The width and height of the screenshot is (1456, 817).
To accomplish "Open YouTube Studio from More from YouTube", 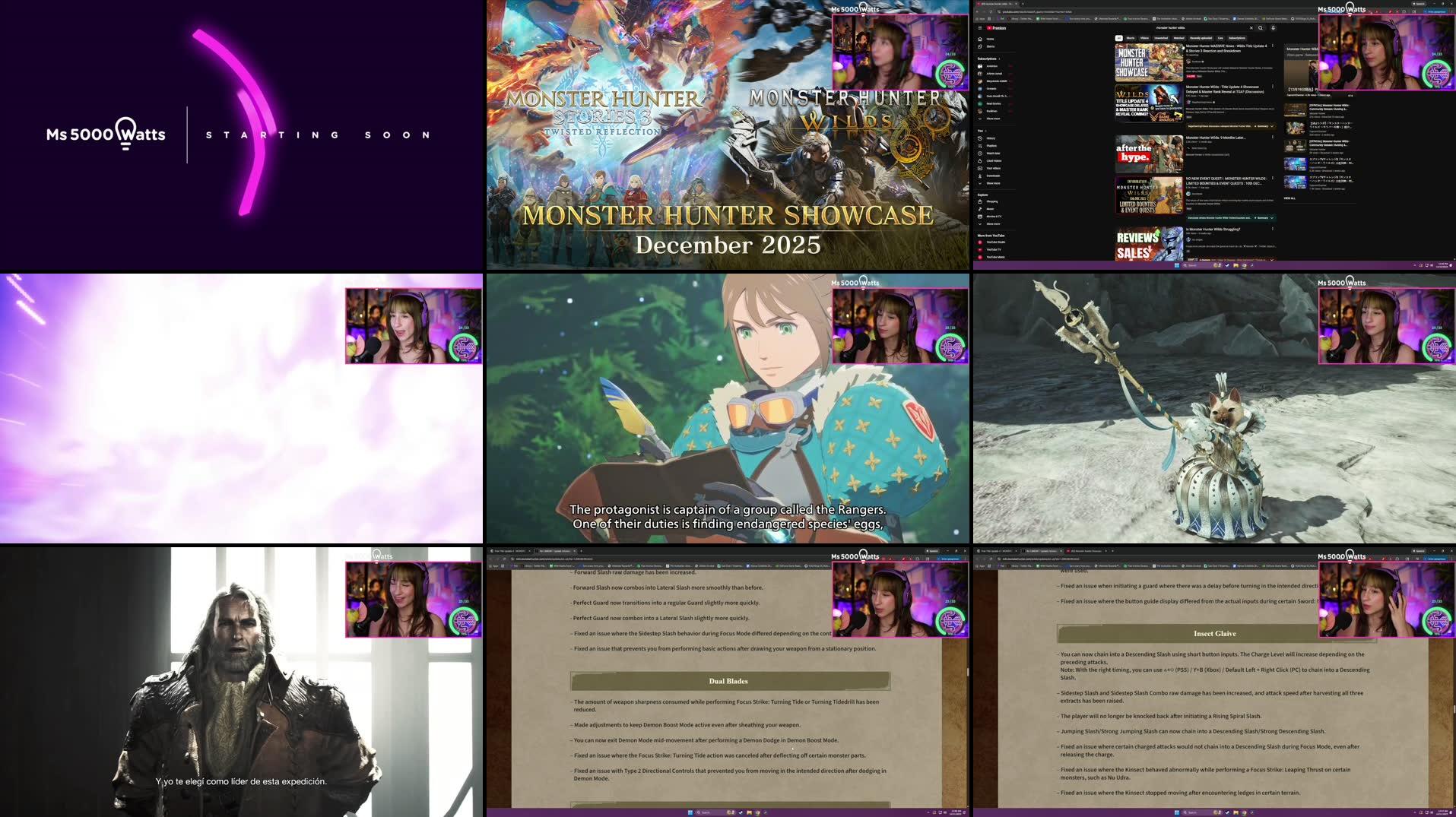I will click(997, 242).
